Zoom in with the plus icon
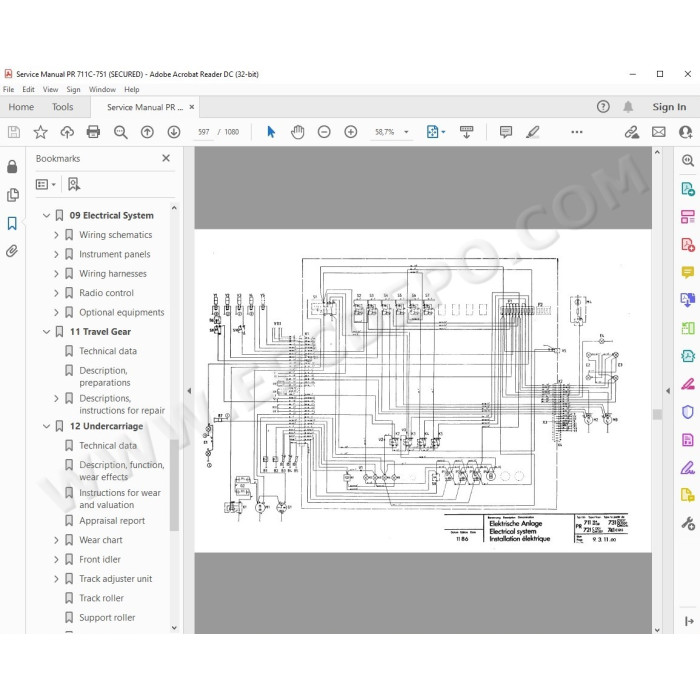700x700 pixels. [x=351, y=132]
